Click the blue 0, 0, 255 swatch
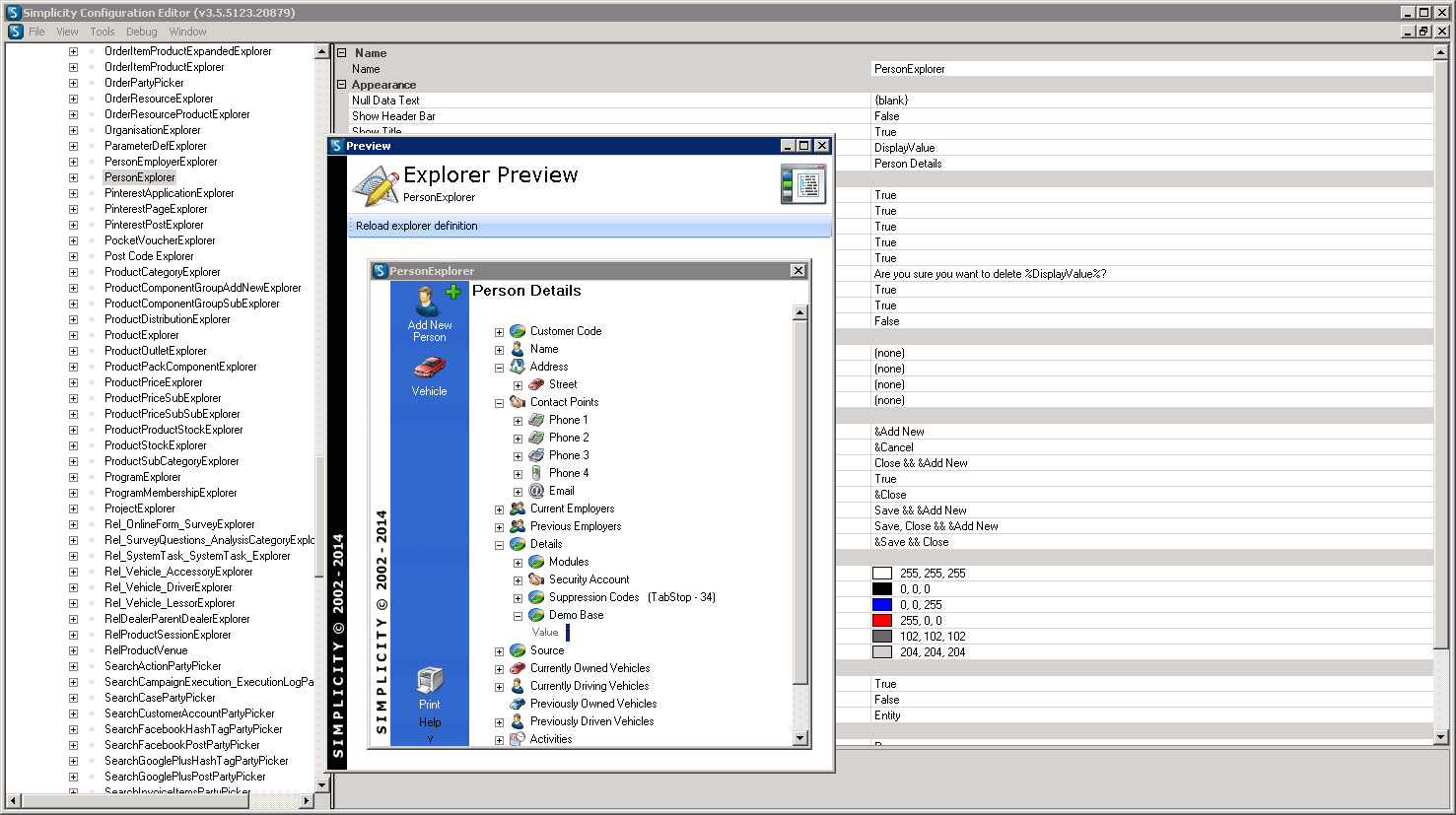Image resolution: width=1456 pixels, height=815 pixels. 882,605
